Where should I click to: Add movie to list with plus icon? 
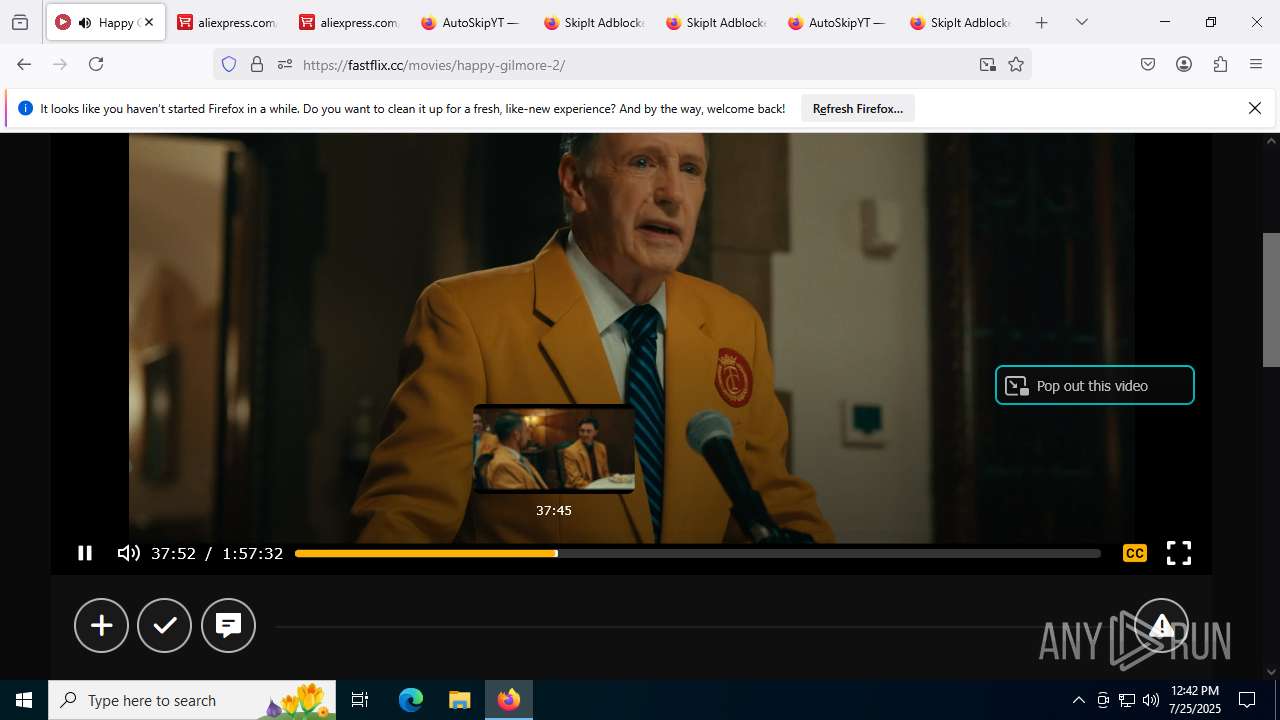(x=101, y=625)
